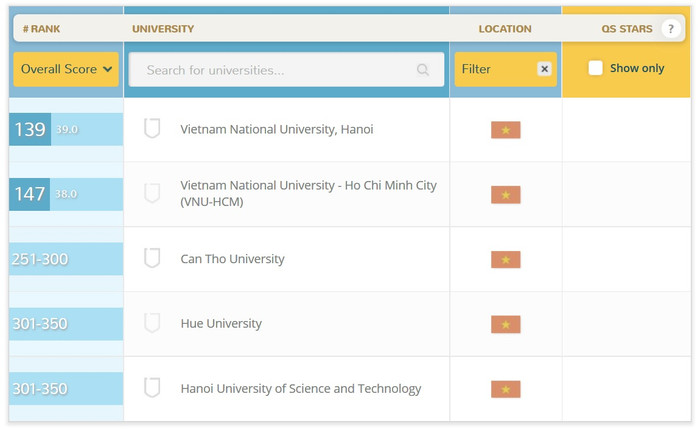The width and height of the screenshot is (700, 429).
Task: Click the QS Stars help question mark
Action: tap(670, 29)
